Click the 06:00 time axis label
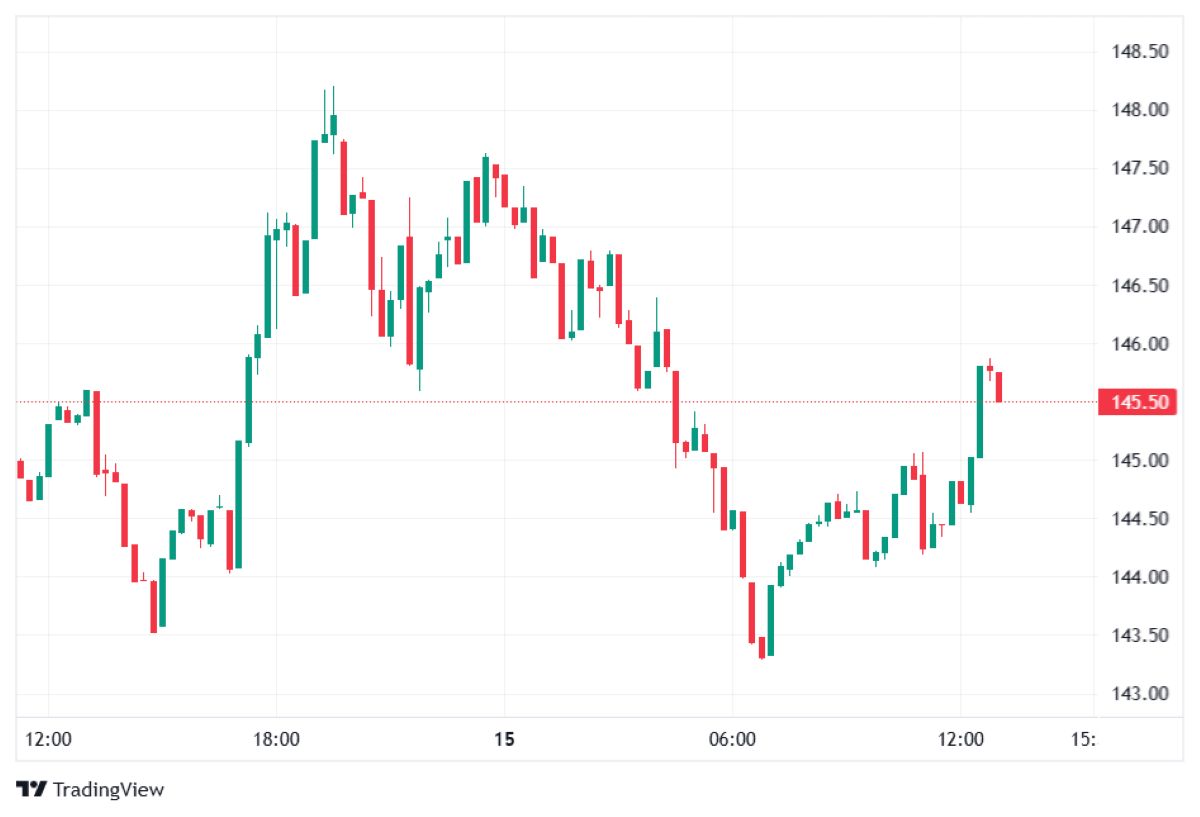 coord(731,740)
